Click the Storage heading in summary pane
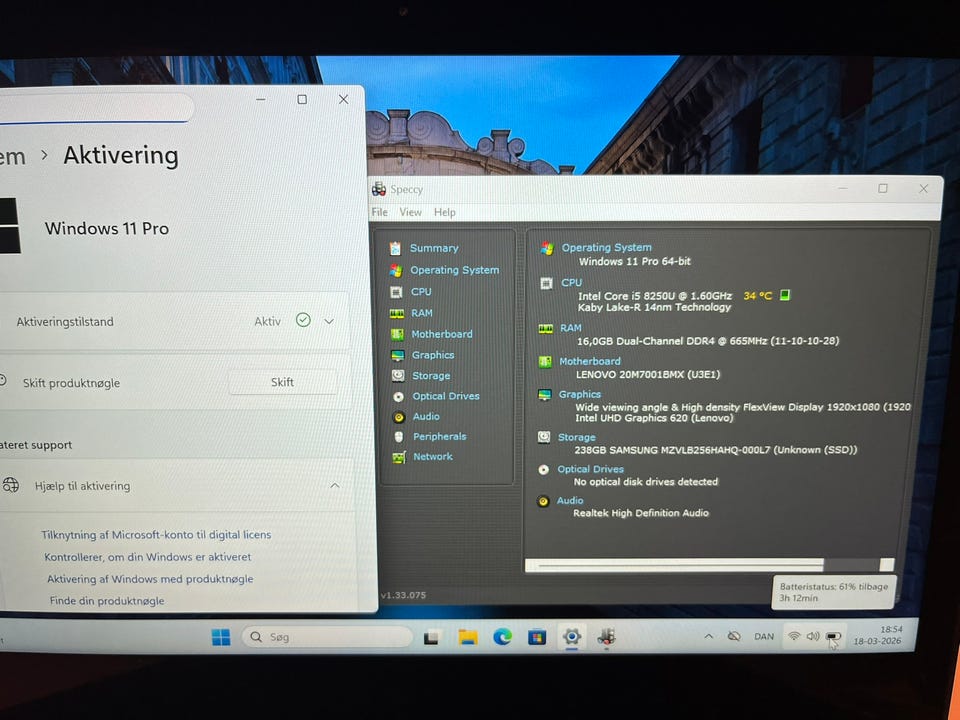This screenshot has width=960, height=720. [576, 437]
